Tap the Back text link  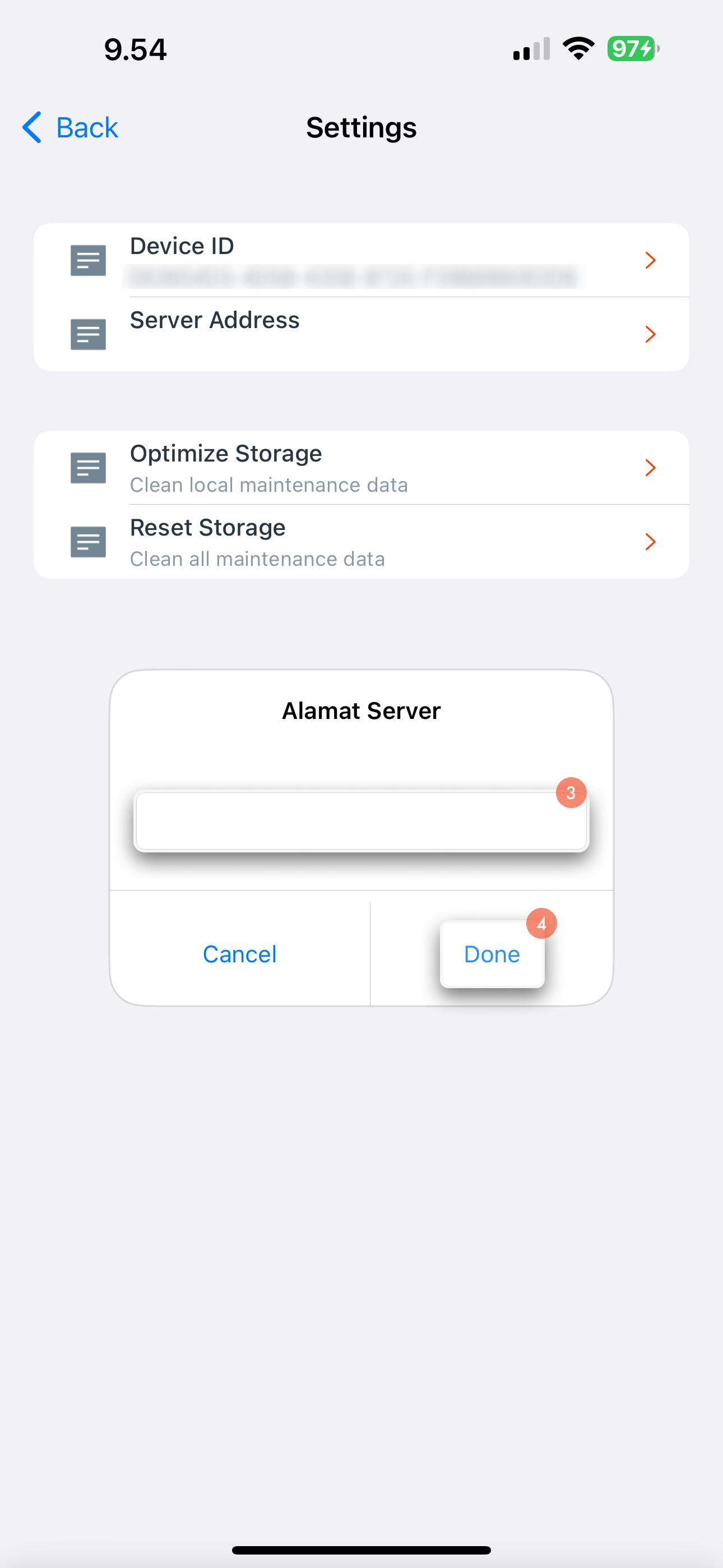point(87,128)
